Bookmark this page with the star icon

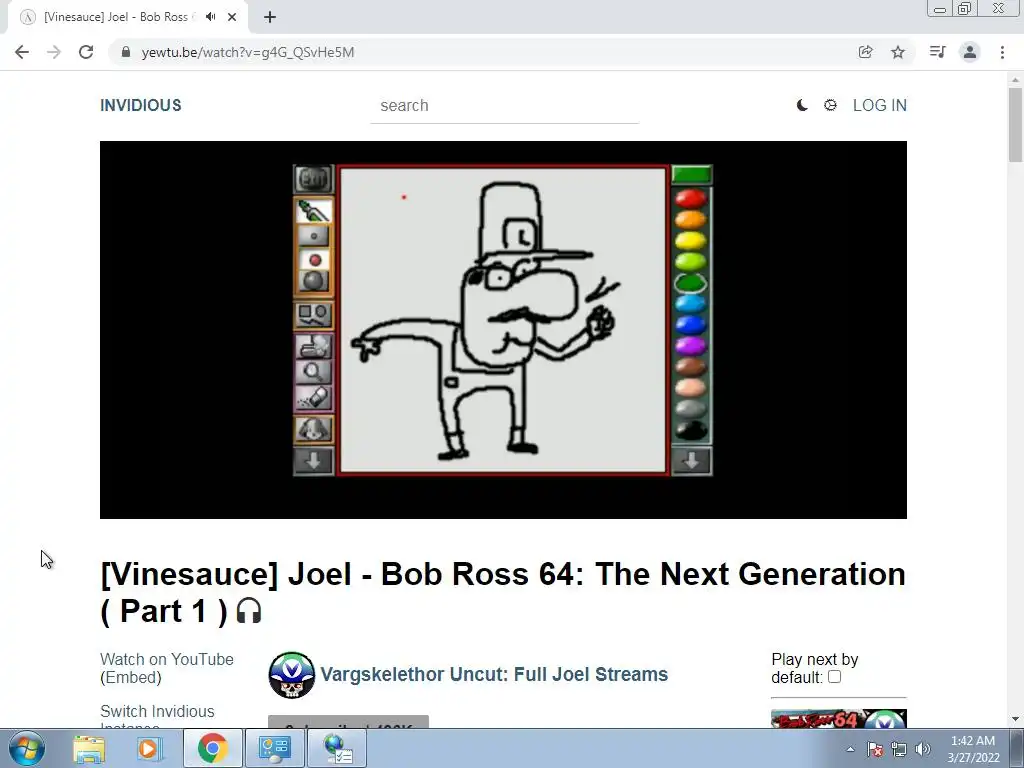coord(898,52)
